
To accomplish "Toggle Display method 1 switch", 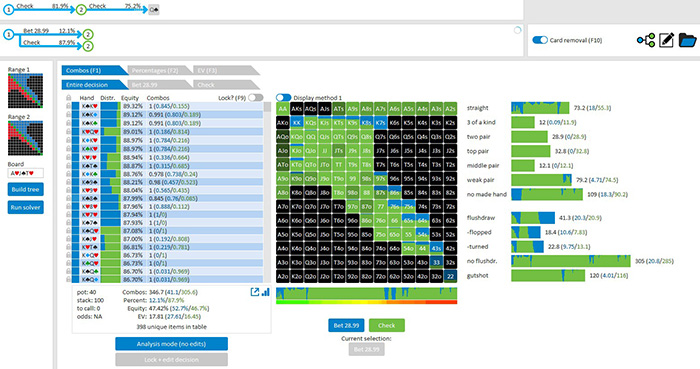I will click(x=283, y=98).
